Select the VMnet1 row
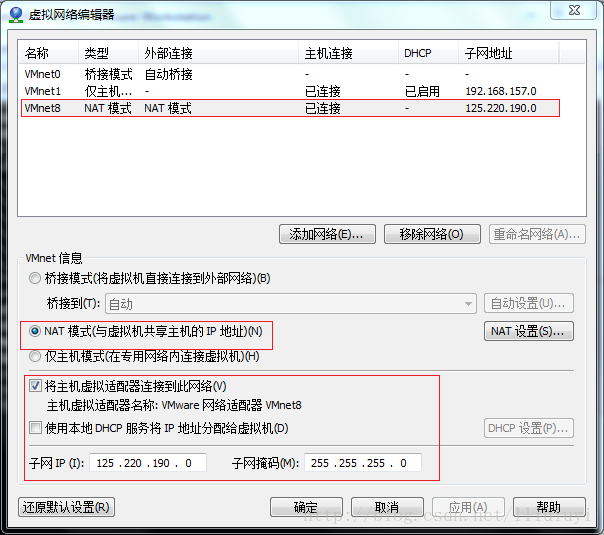604x535 pixels. [290, 91]
